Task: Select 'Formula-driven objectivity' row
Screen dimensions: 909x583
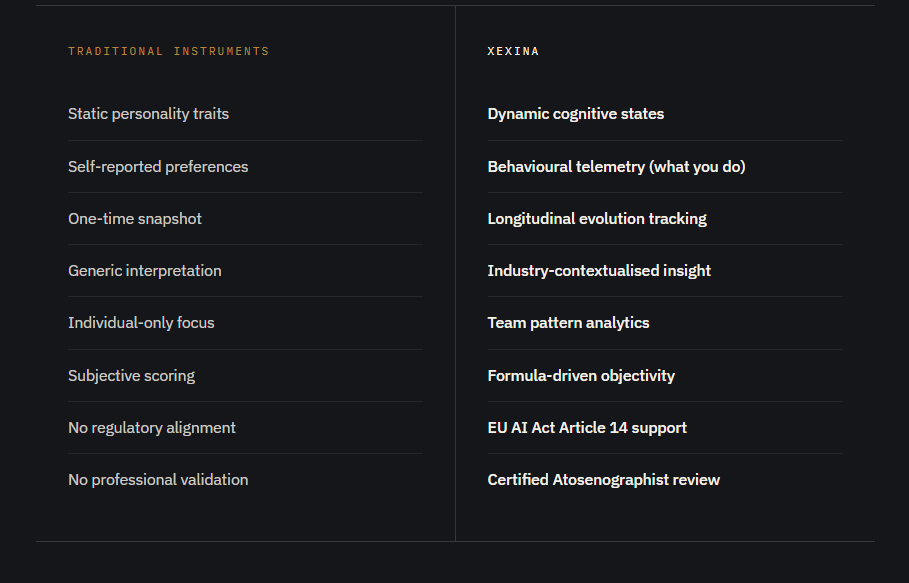Action: coord(581,376)
